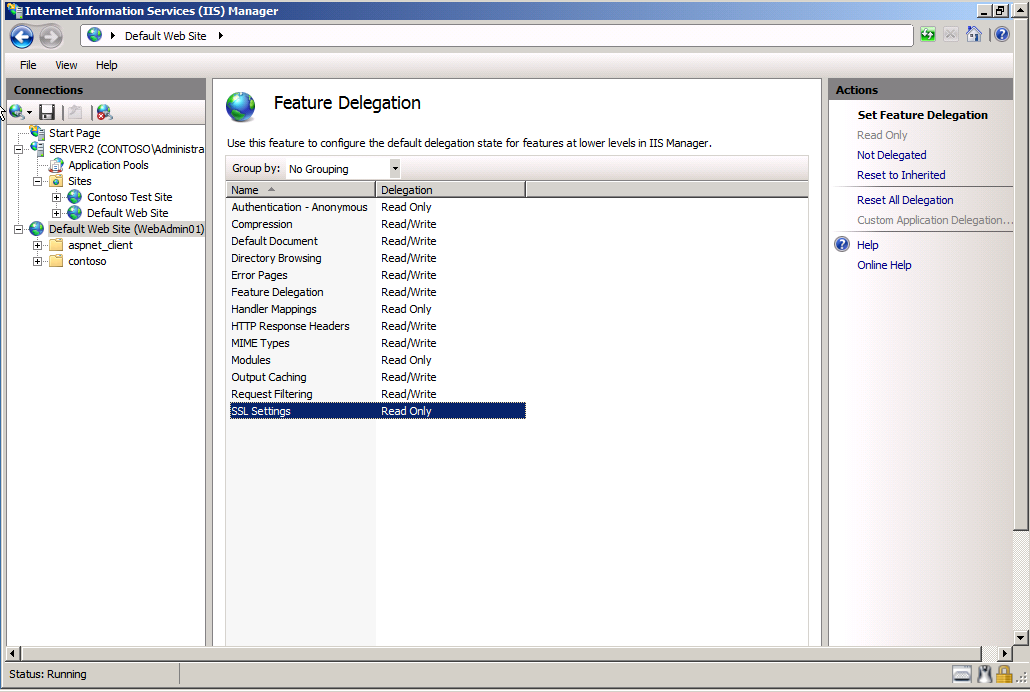1030x692 pixels.
Task: Select the Authentication - Anonymous row
Action: tap(377, 207)
